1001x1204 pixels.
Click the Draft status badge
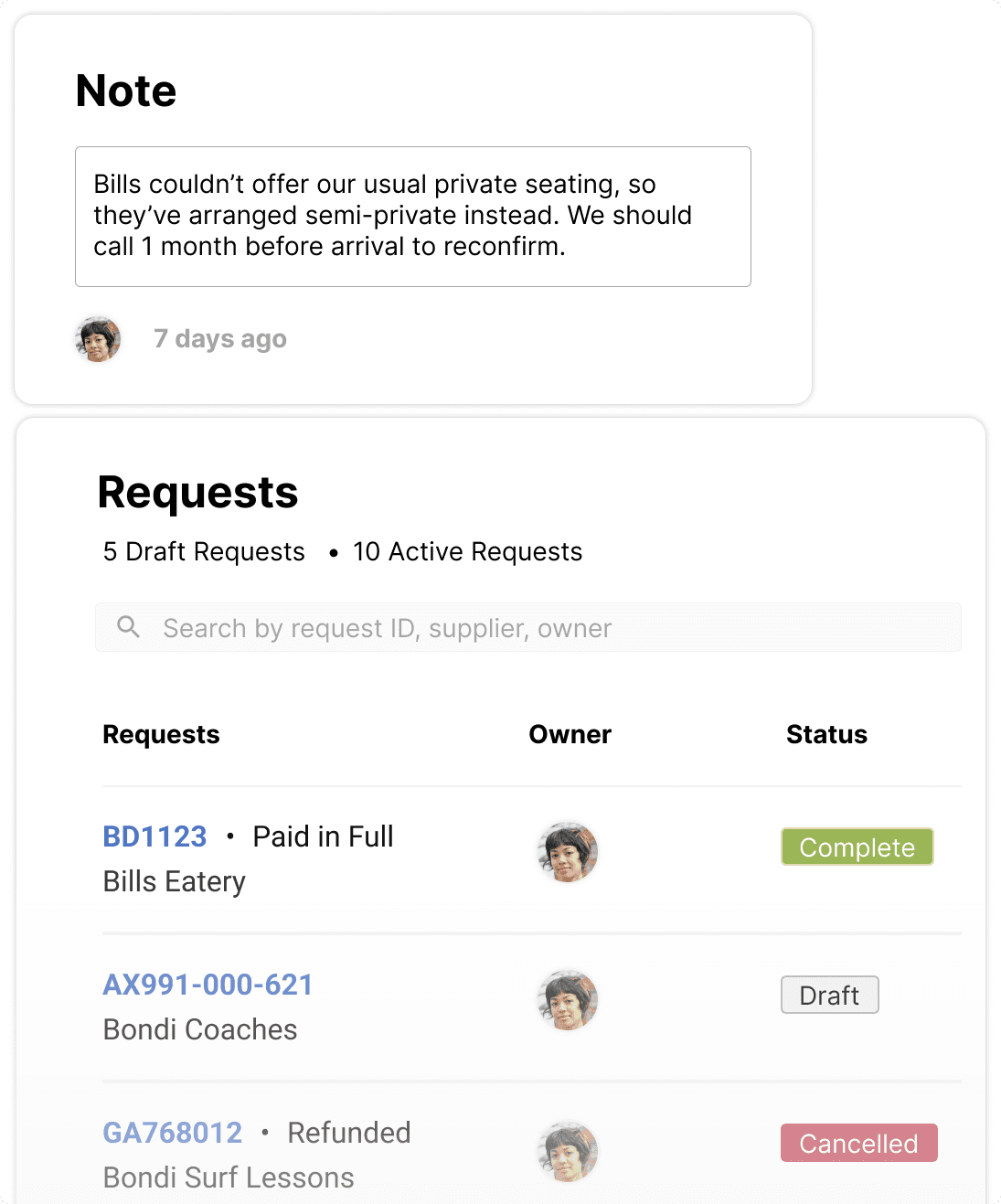829,996
